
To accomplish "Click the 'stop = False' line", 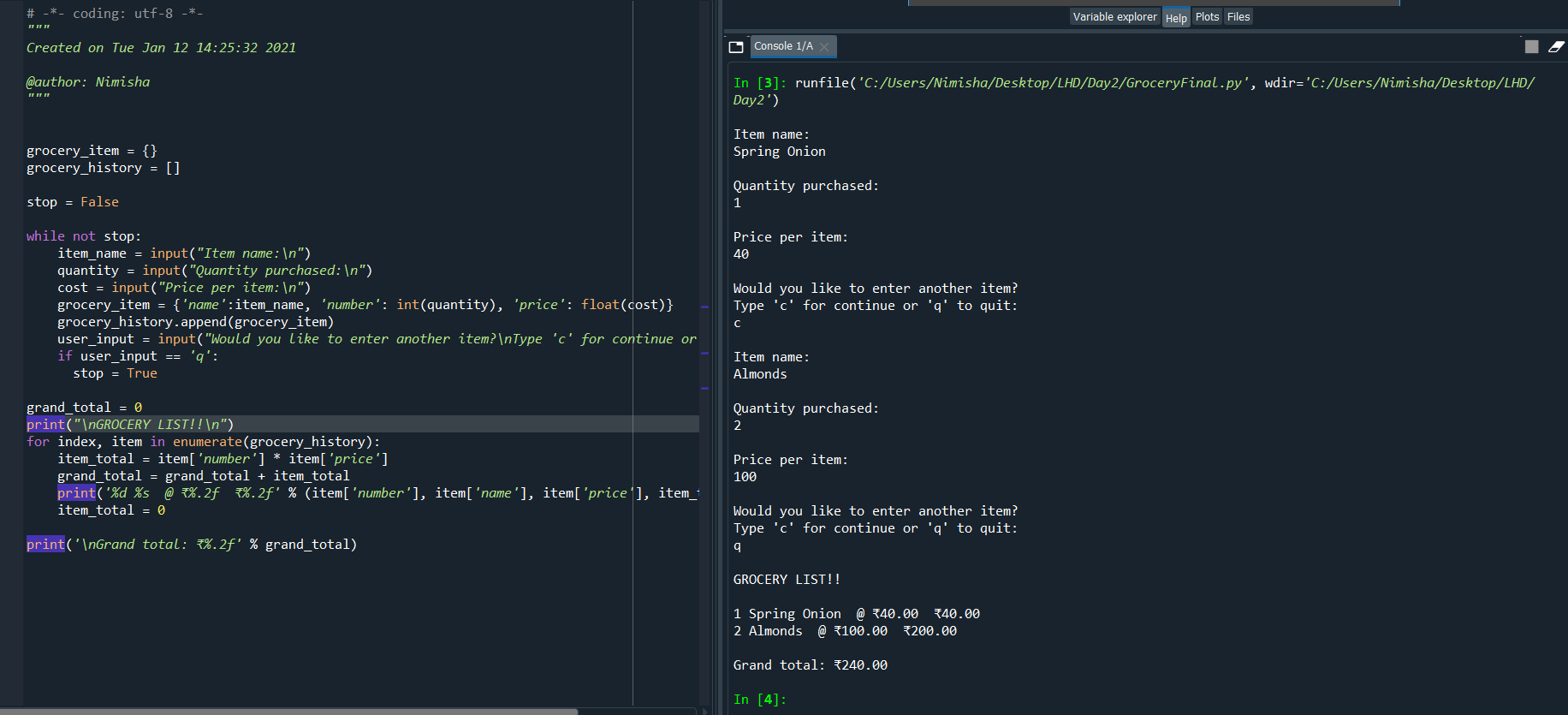I will pos(73,202).
